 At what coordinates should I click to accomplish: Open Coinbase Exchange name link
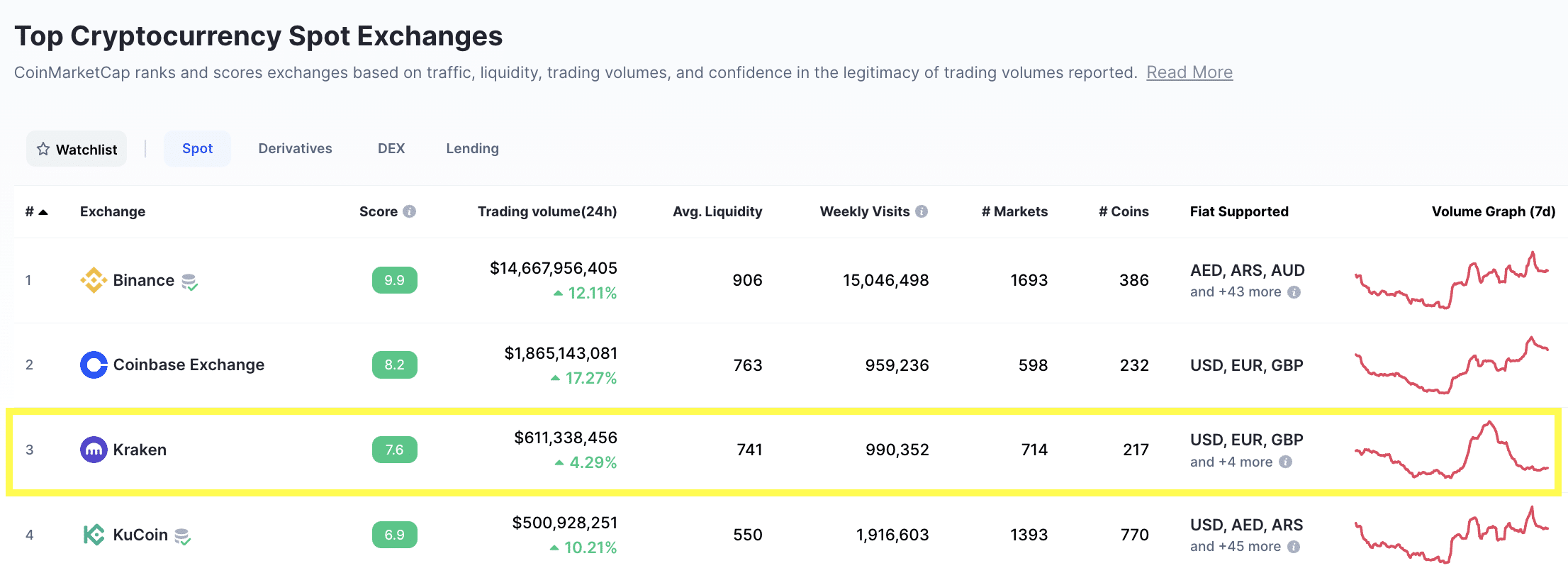click(x=189, y=365)
